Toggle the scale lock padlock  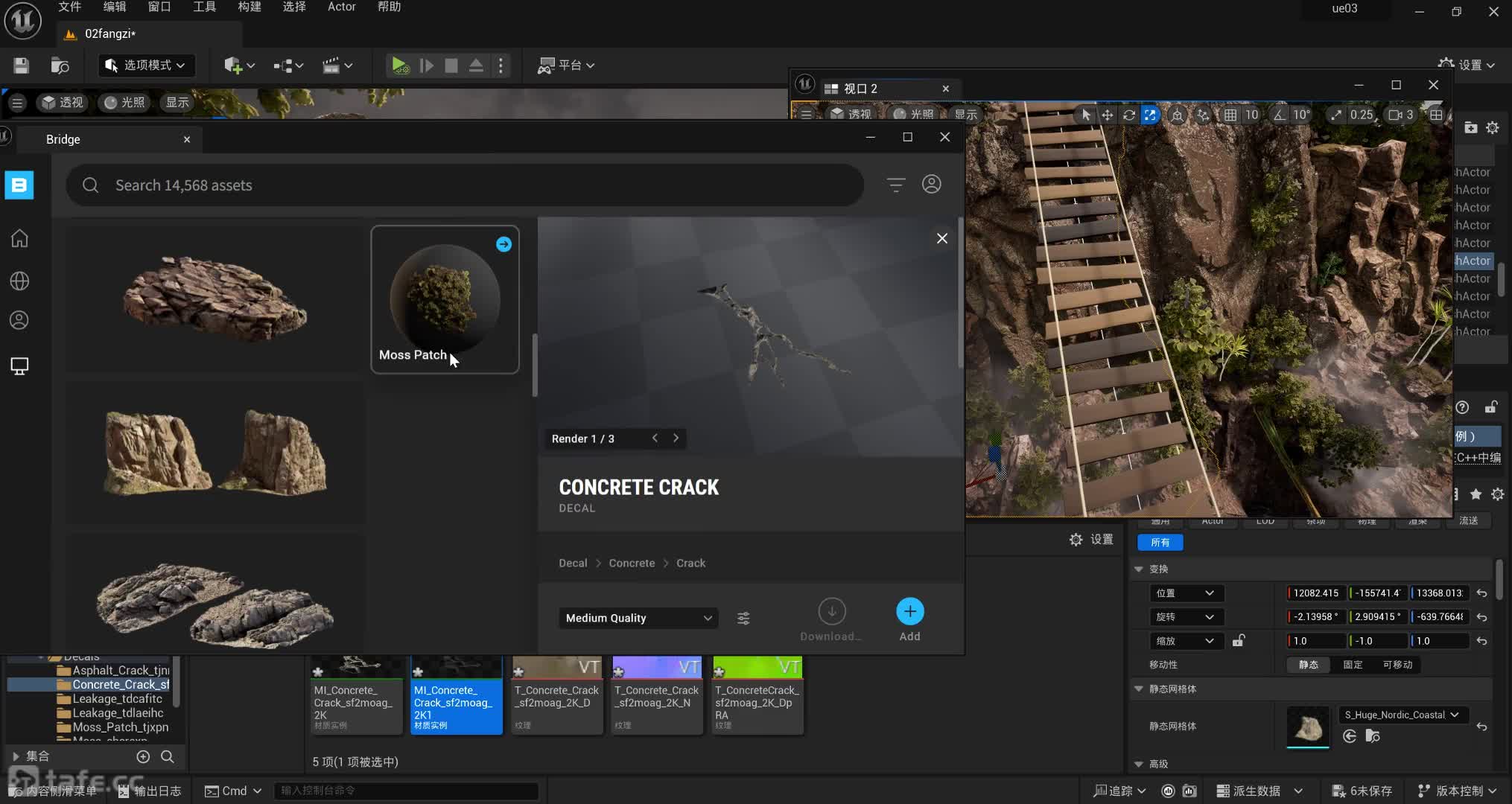point(1238,640)
